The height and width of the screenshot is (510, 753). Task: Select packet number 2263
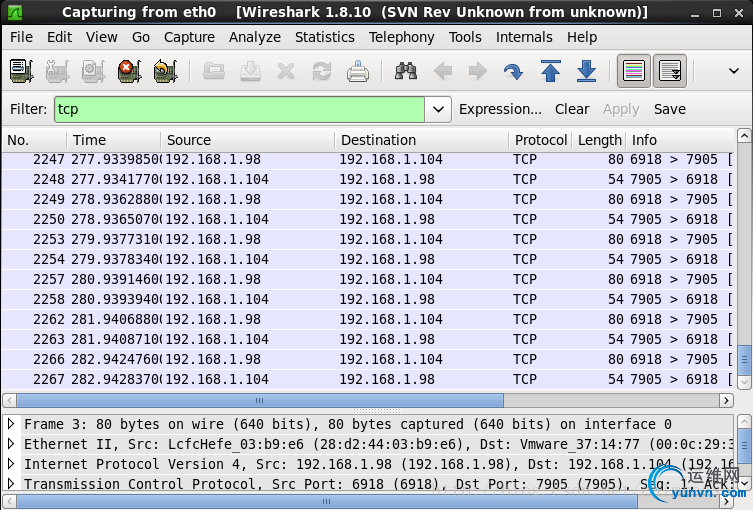point(368,339)
